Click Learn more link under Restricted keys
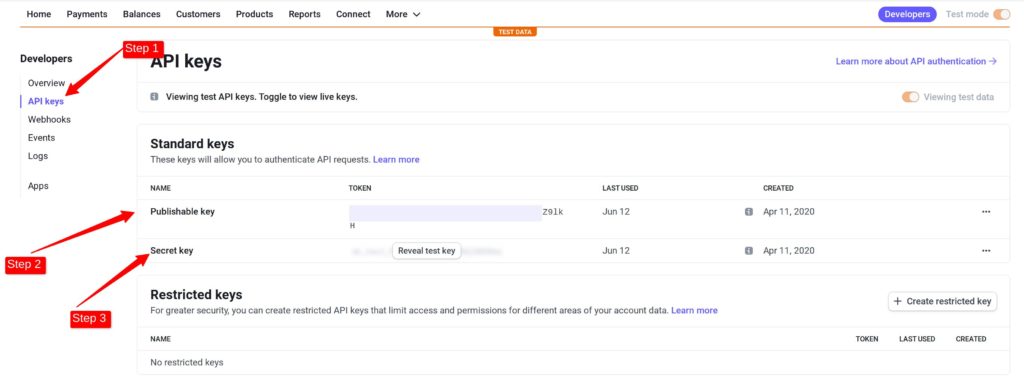The height and width of the screenshot is (385, 1024). click(x=694, y=311)
